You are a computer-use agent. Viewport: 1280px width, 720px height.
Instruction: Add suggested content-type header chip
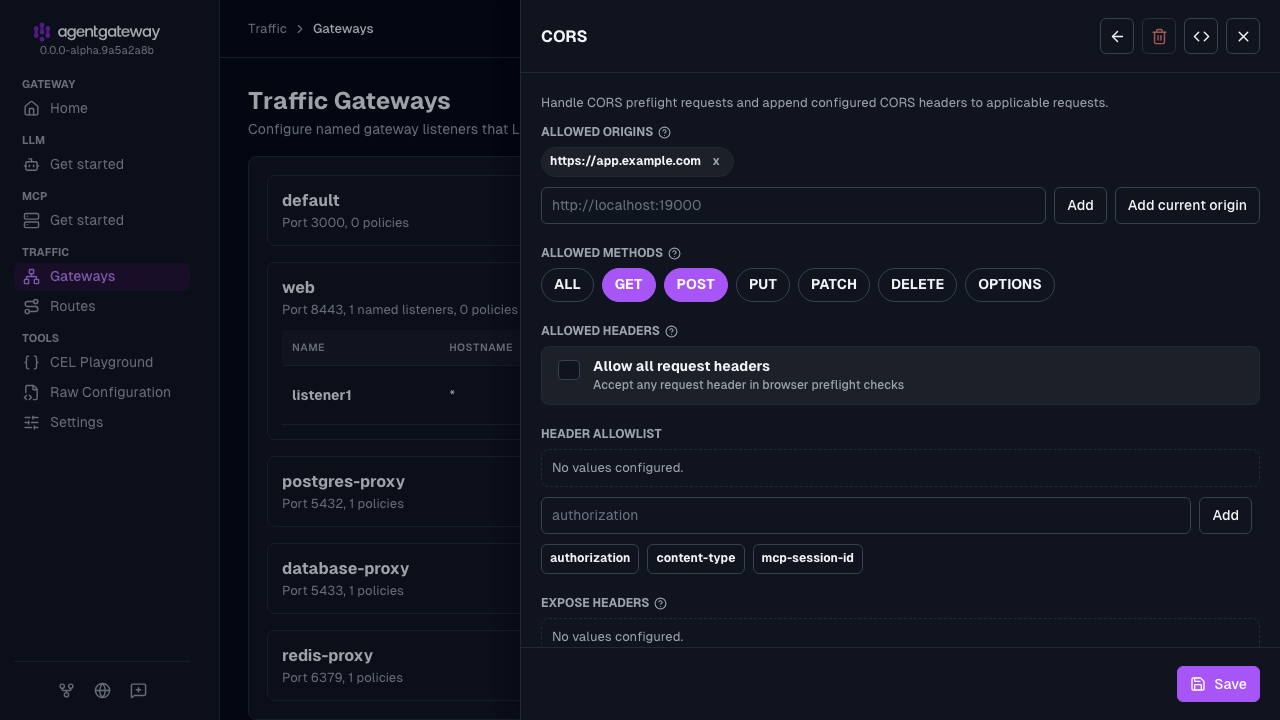tap(696, 558)
